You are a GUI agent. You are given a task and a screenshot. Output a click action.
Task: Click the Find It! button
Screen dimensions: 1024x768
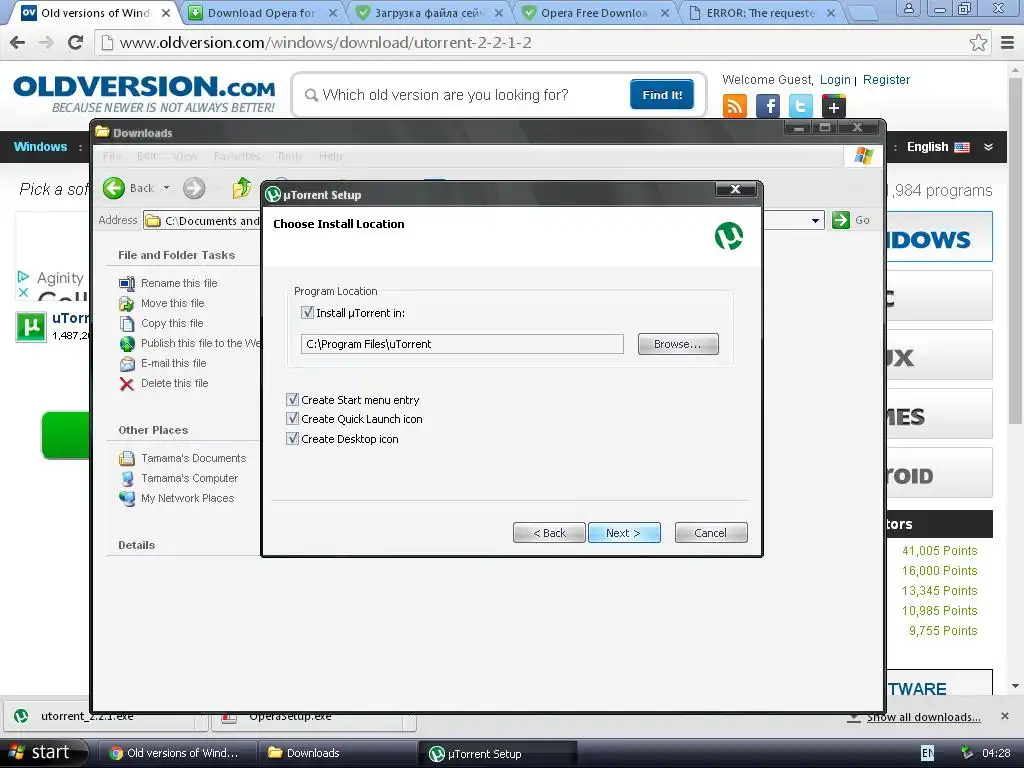click(x=662, y=95)
